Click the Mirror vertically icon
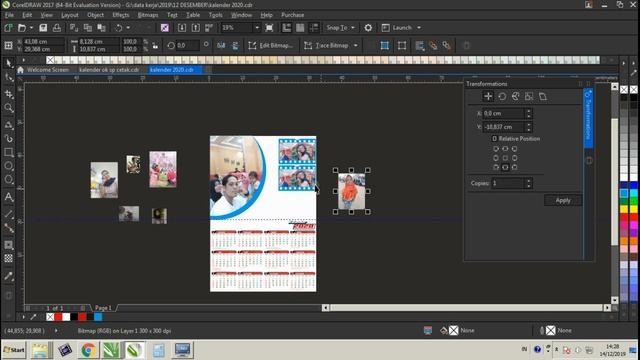 coord(235,45)
